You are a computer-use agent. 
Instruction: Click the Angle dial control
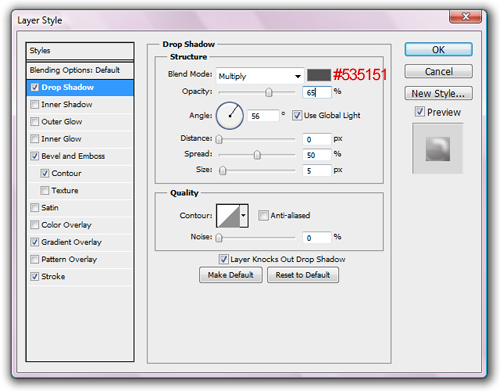(230, 116)
